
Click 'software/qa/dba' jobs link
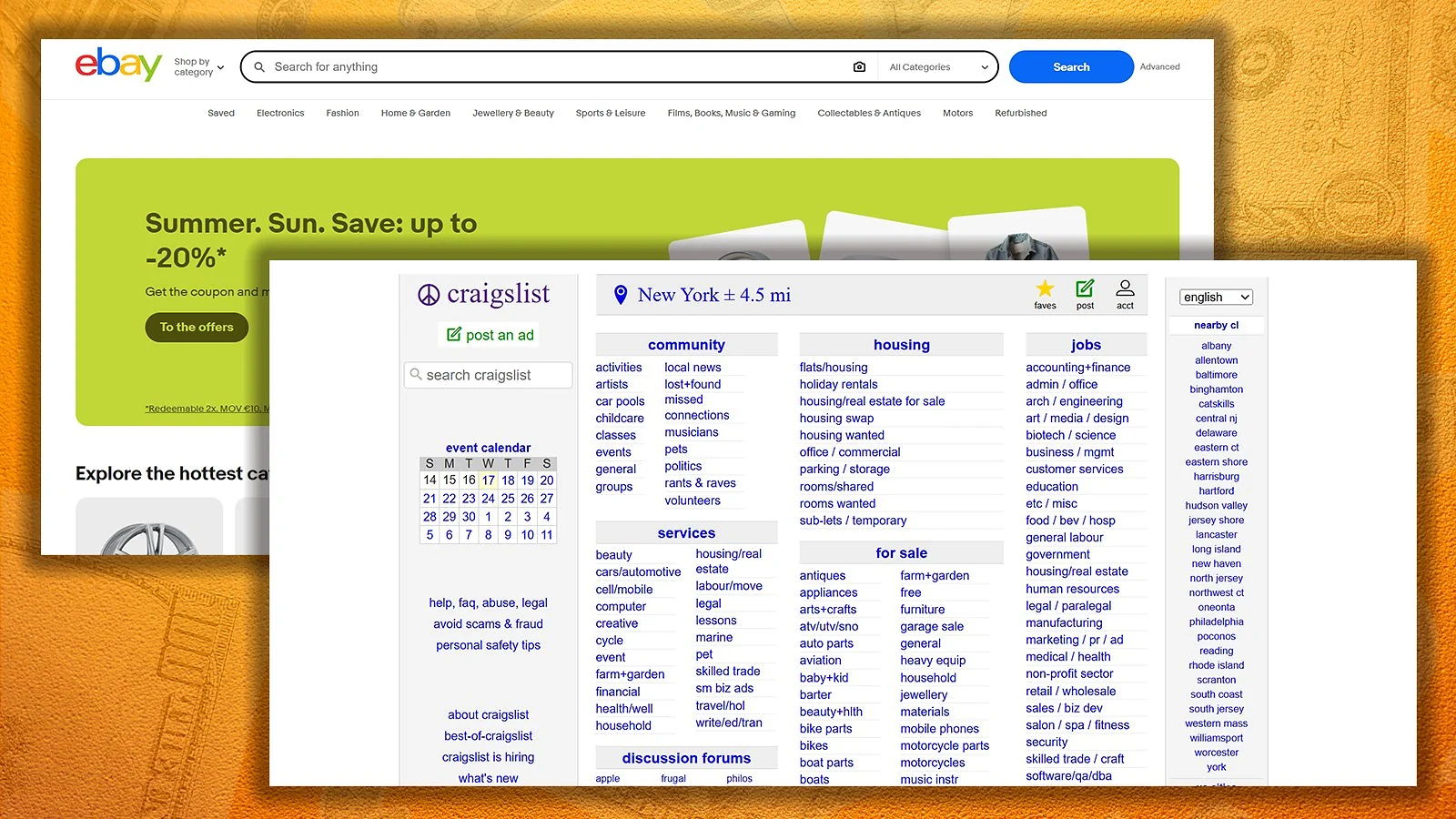(x=1068, y=776)
